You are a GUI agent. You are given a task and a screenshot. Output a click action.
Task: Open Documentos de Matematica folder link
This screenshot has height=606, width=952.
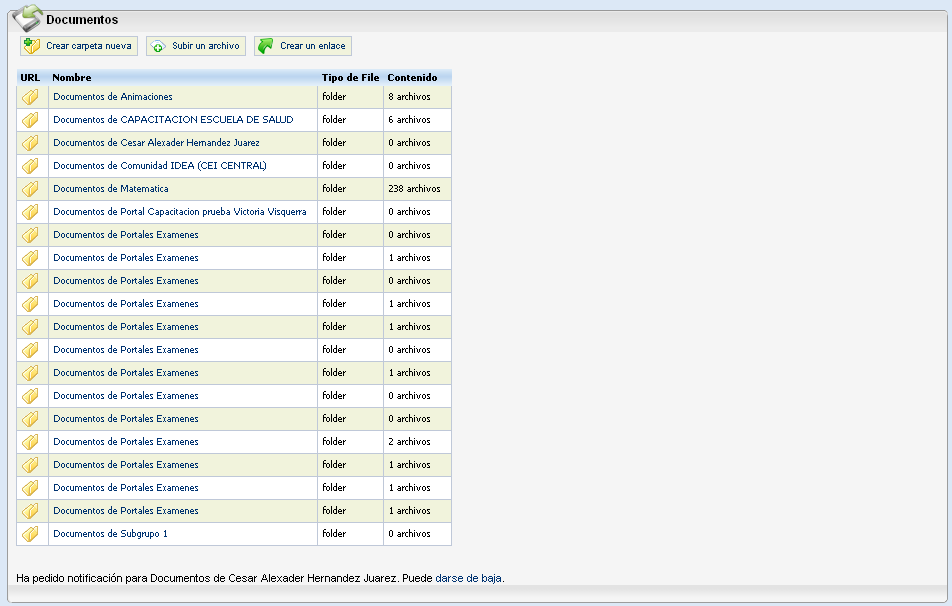(111, 189)
